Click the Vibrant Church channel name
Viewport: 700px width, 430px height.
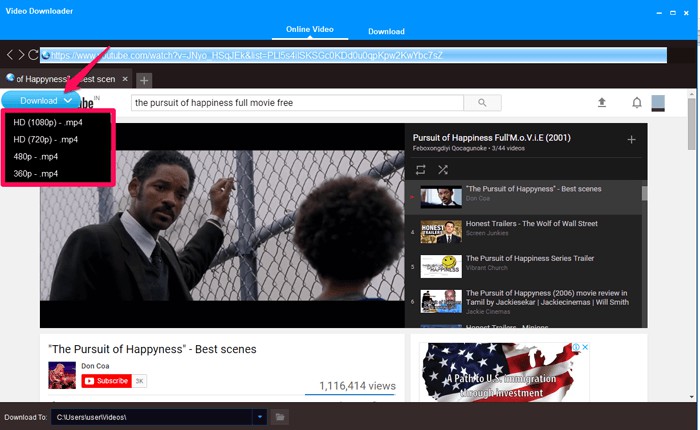click(487, 268)
